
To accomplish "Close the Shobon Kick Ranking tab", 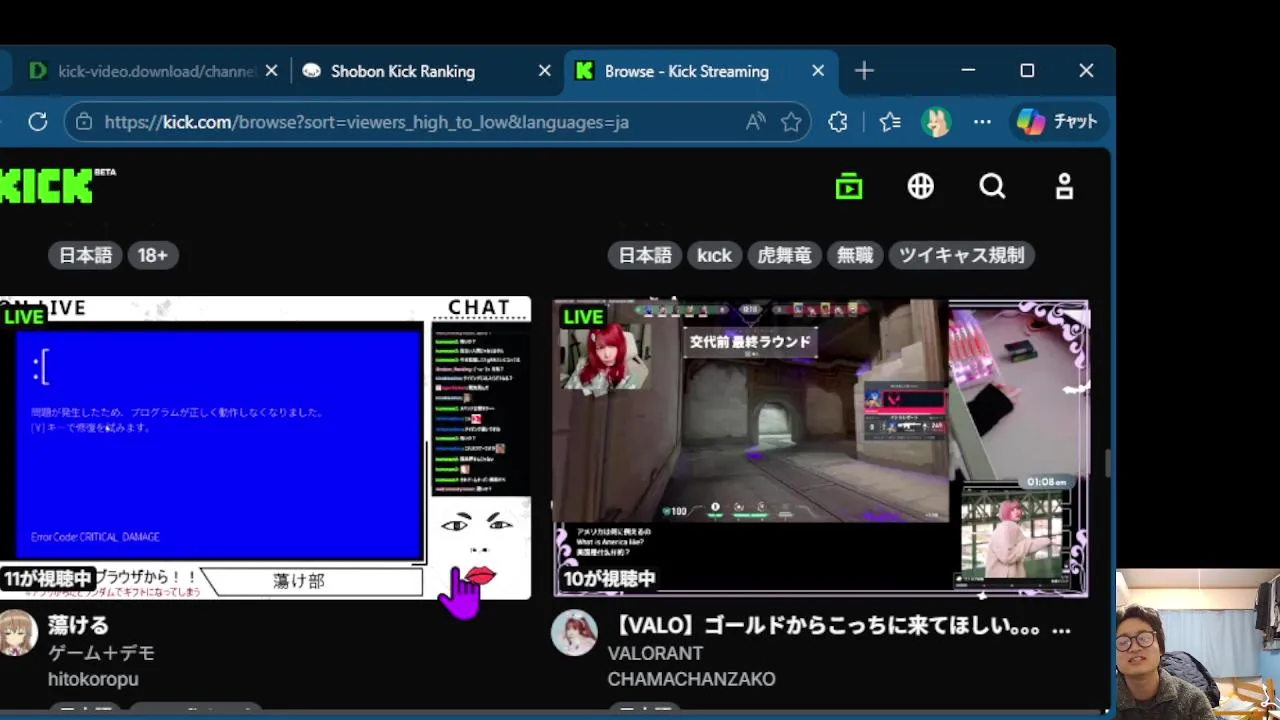I will point(544,71).
